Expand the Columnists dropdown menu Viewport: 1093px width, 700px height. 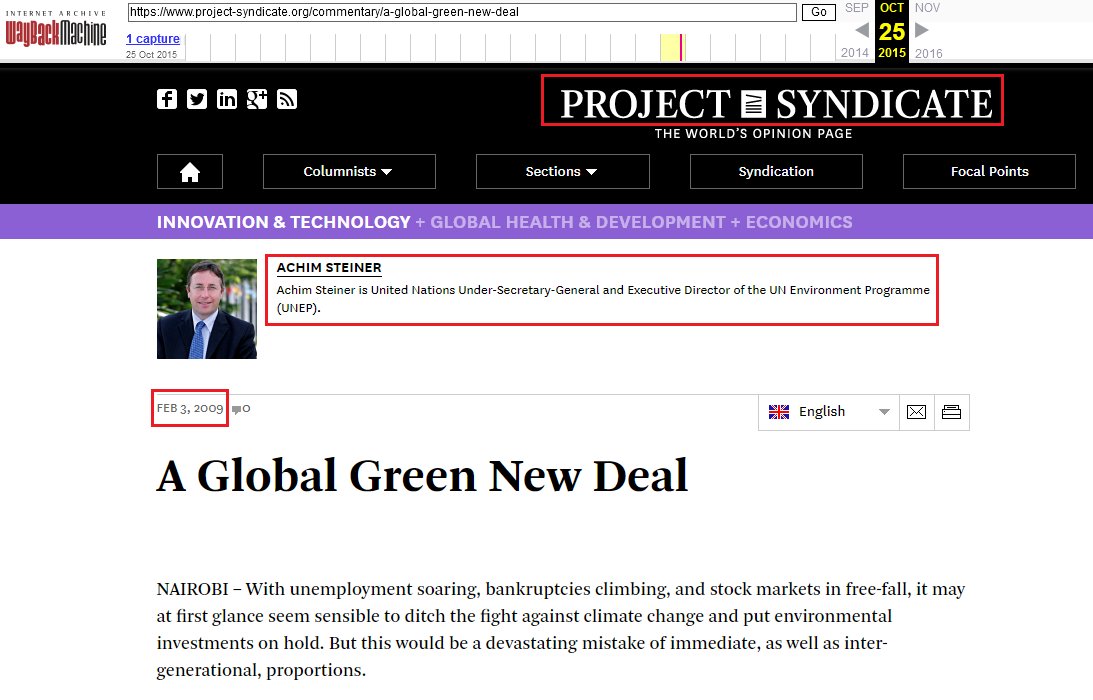(x=349, y=172)
